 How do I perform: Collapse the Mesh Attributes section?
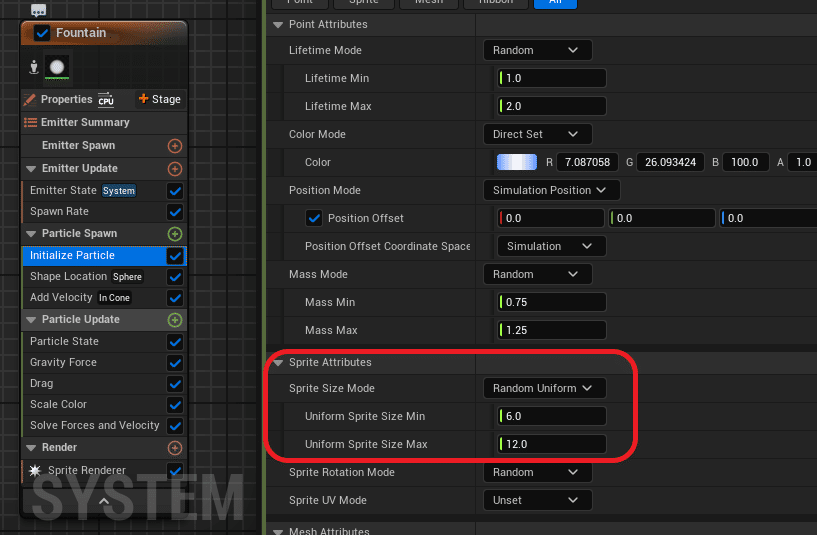(278, 531)
